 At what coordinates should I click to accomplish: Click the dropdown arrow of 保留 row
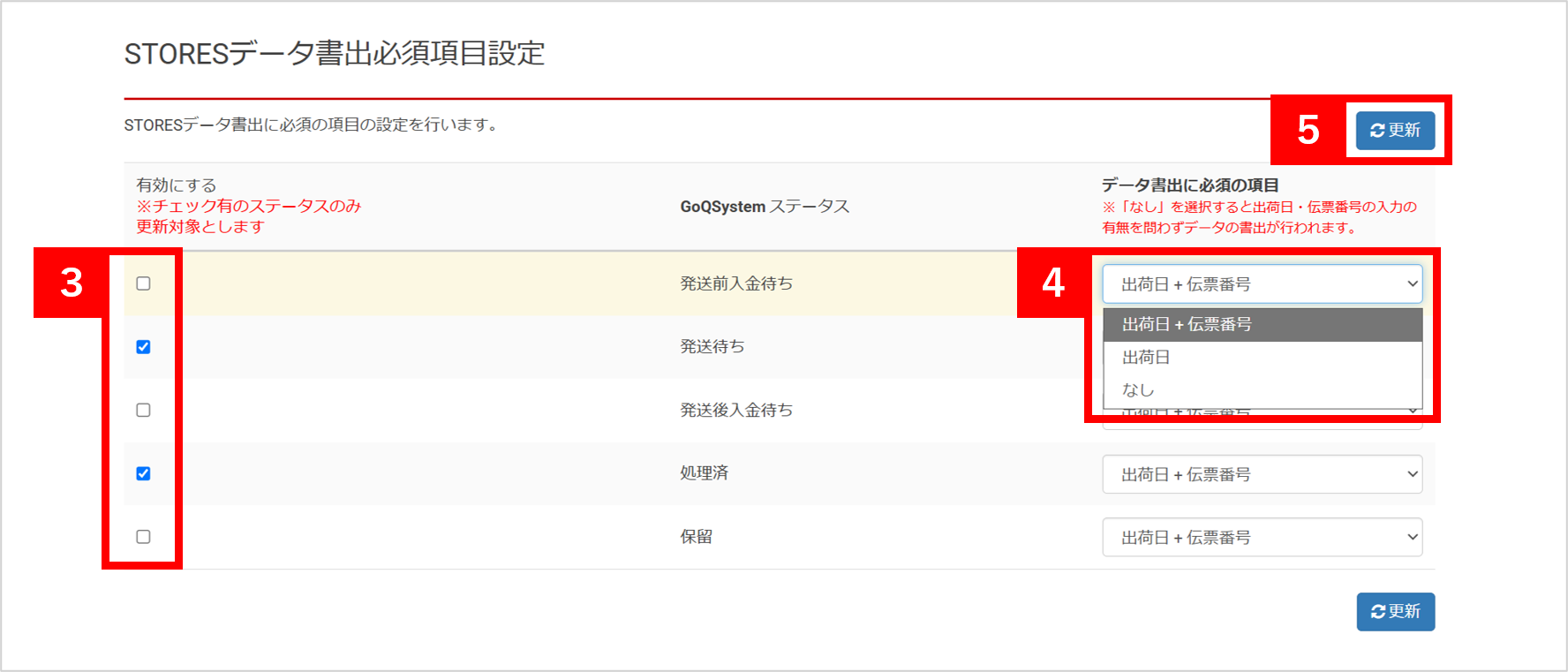1412,537
